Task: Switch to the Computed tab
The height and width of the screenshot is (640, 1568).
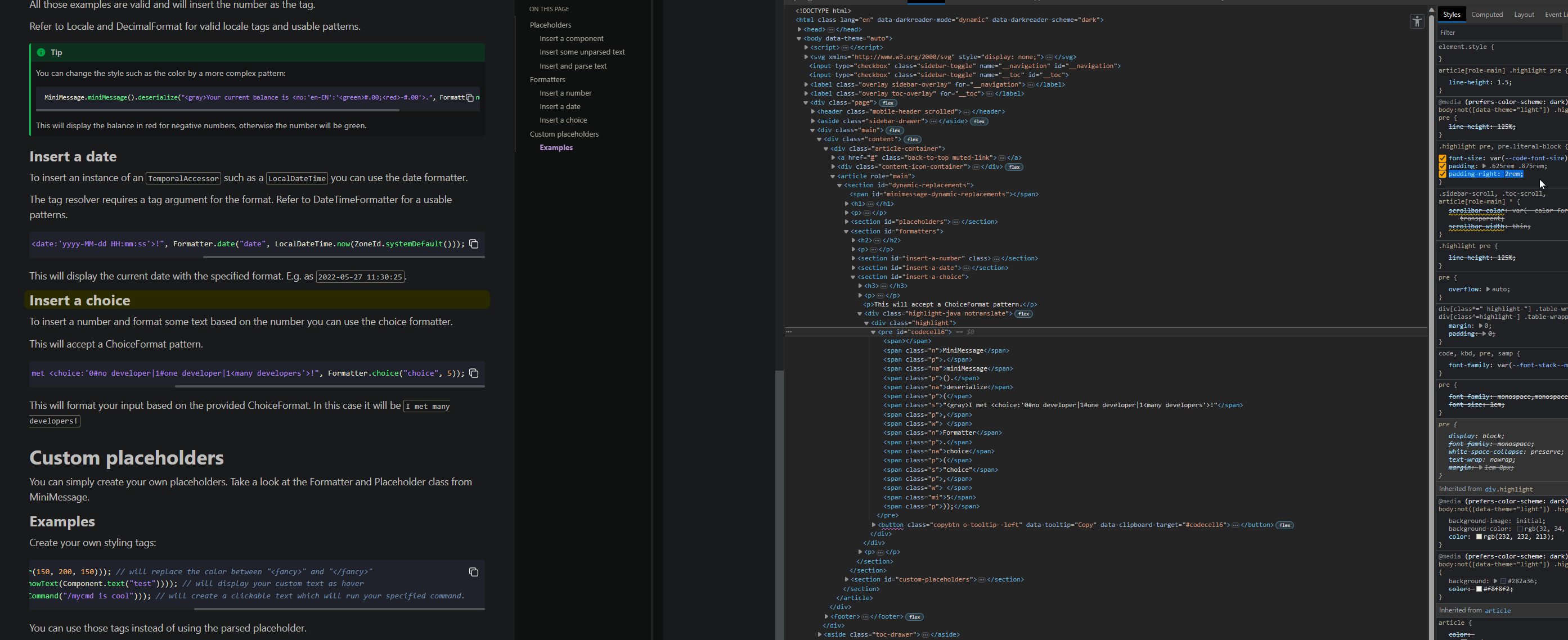Action: [x=1486, y=15]
